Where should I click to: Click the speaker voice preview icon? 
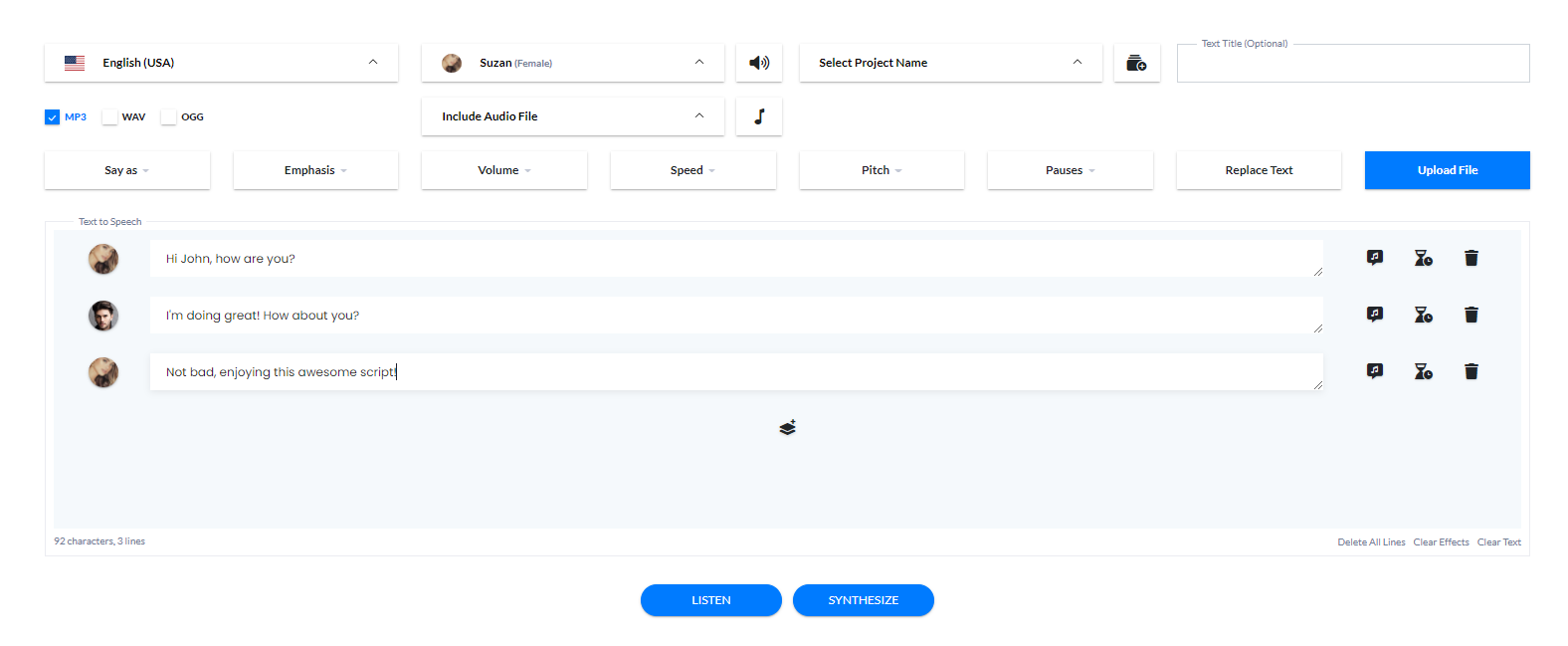coord(759,63)
